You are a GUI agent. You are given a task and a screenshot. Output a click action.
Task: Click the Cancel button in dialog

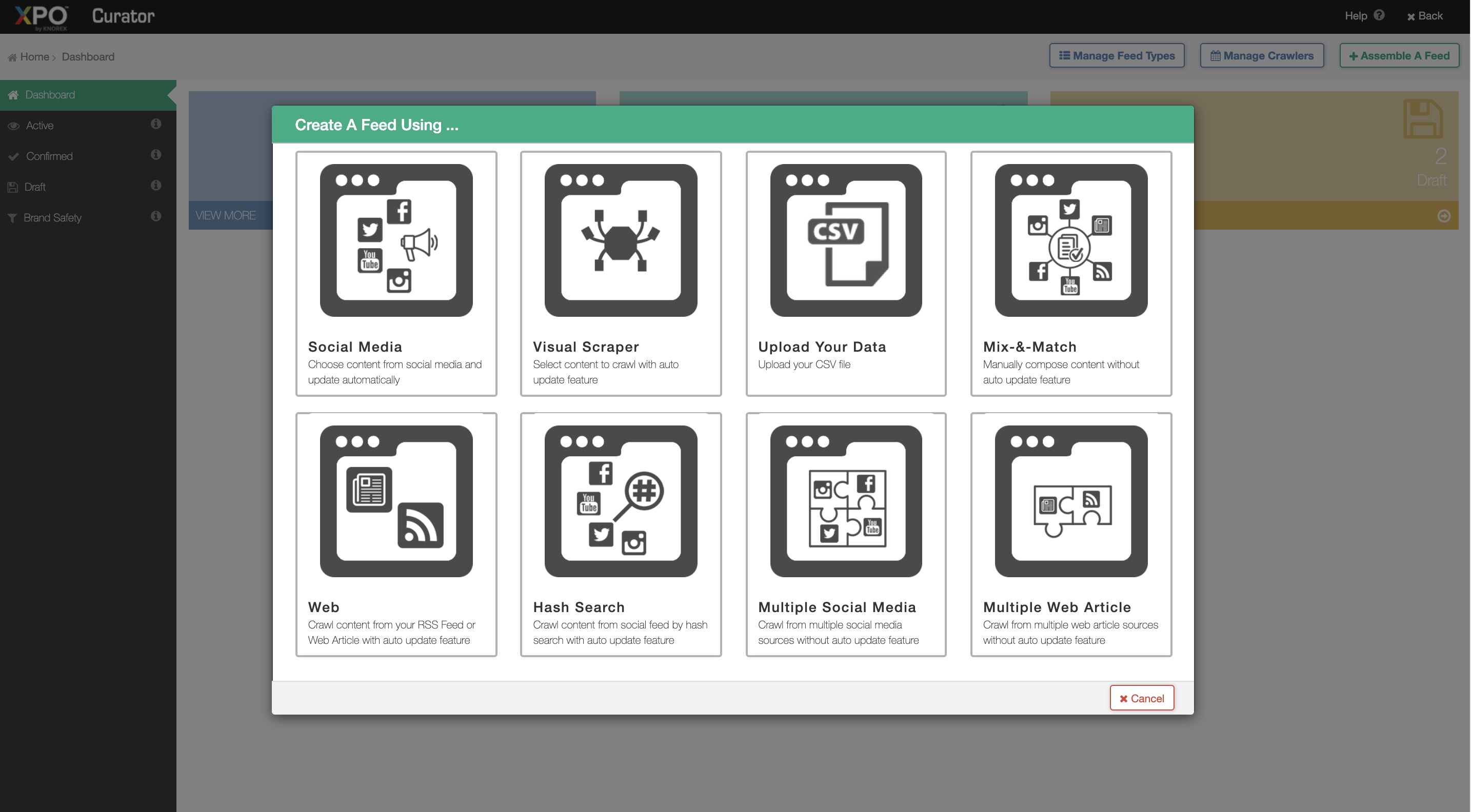point(1142,698)
